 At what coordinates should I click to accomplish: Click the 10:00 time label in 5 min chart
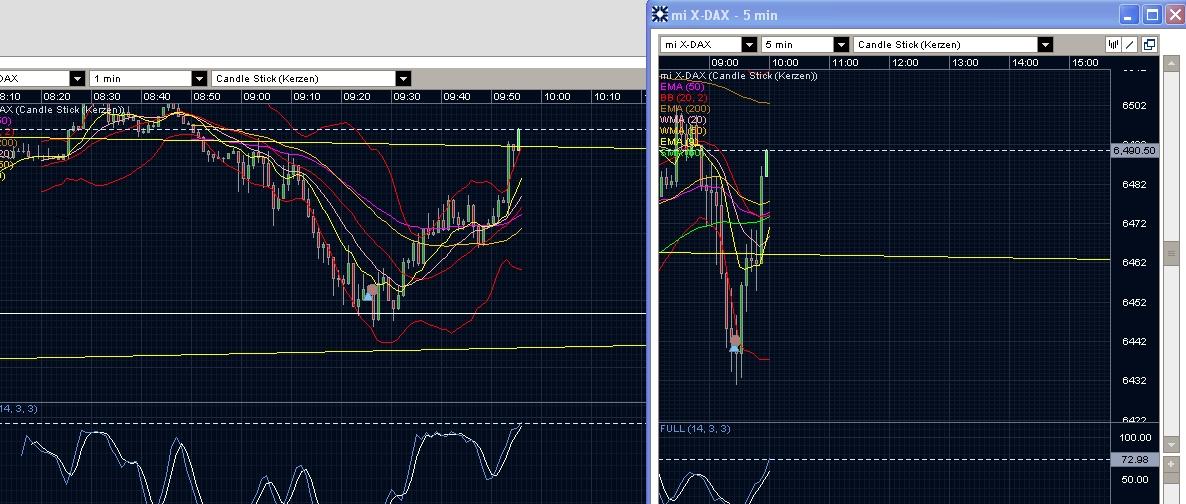point(784,63)
